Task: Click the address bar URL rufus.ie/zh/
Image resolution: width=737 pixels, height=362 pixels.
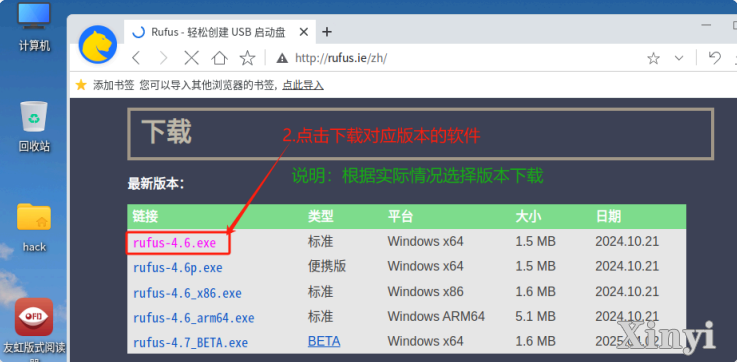Action: [341, 58]
